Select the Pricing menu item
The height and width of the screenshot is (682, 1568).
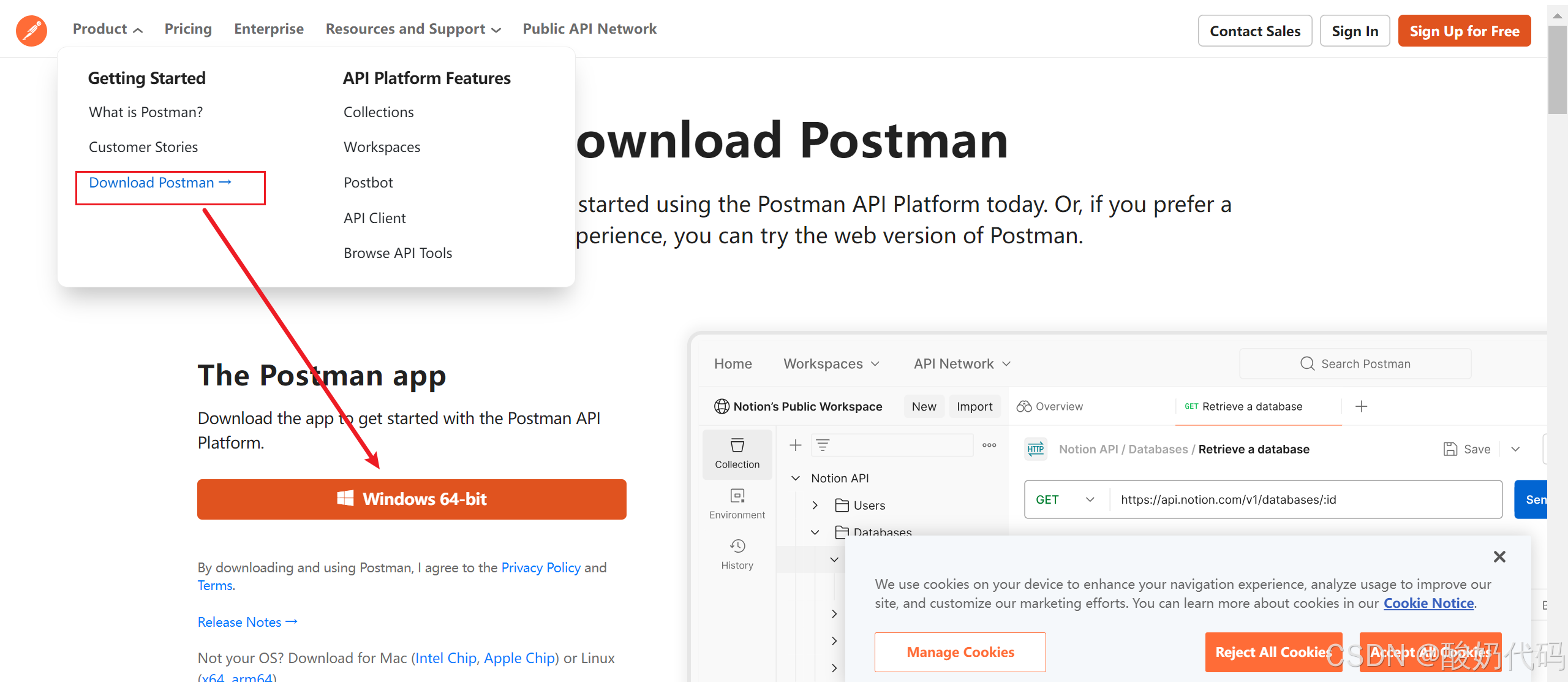tap(188, 28)
